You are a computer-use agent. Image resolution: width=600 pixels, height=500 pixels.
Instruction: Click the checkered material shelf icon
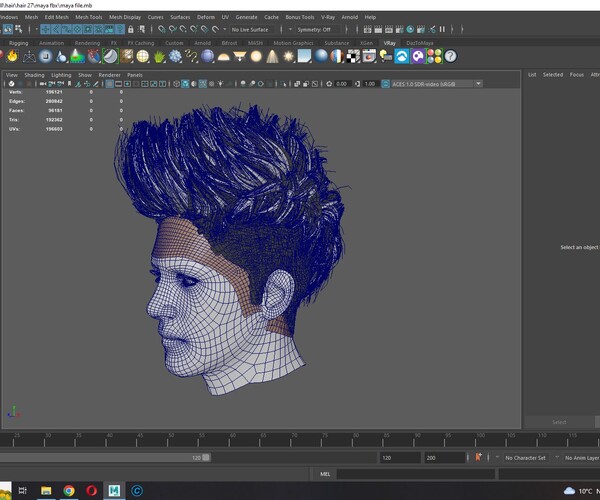pyautogui.click(x=353, y=56)
